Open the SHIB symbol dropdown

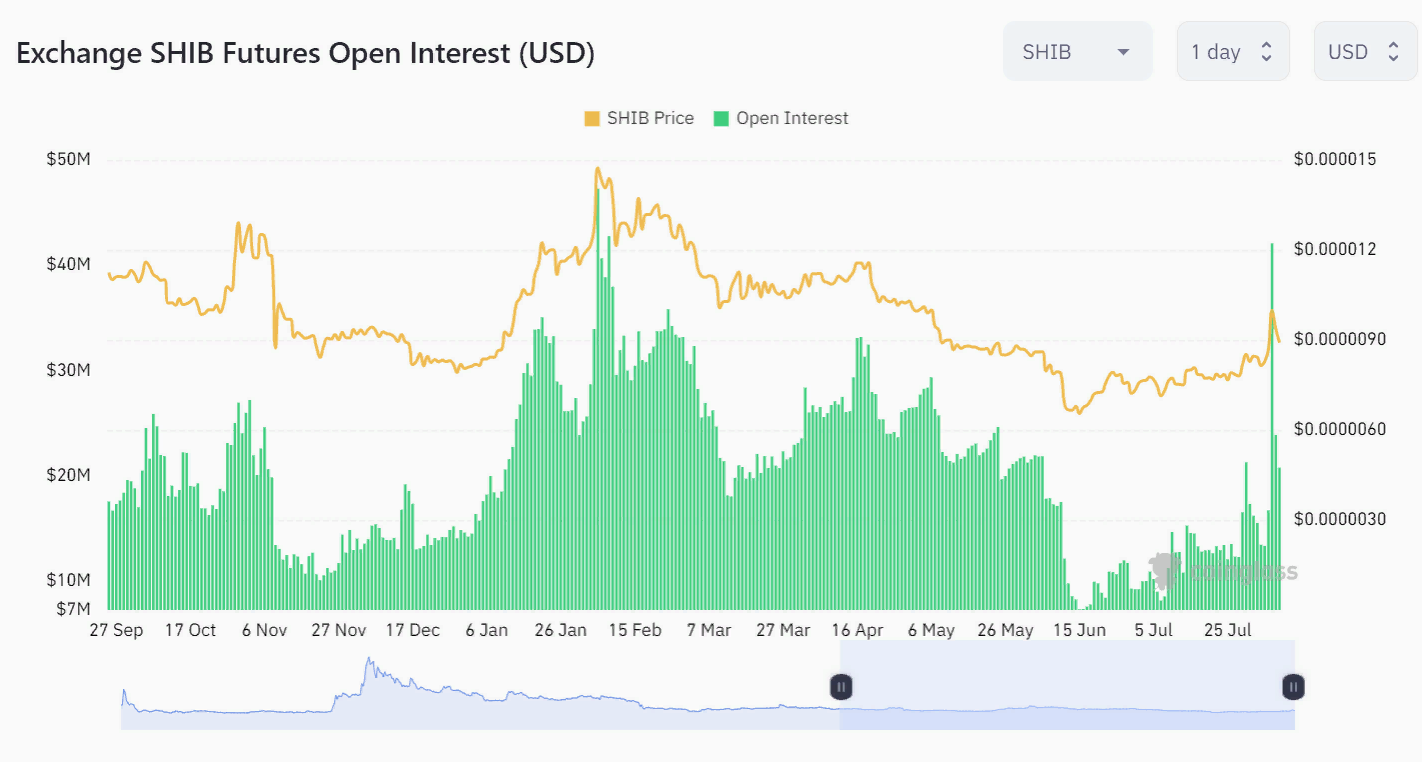click(x=1076, y=52)
